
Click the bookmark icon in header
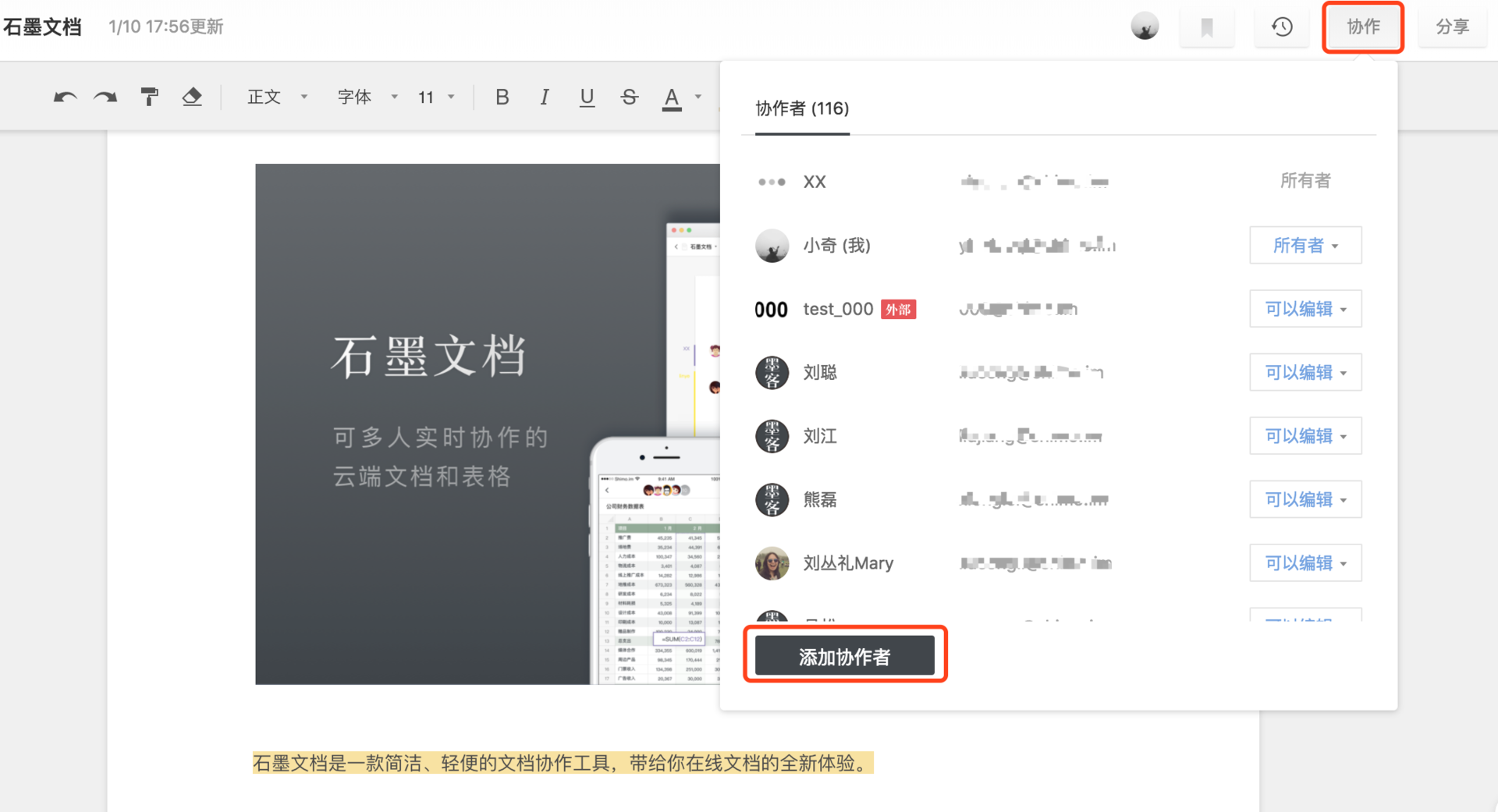tap(1207, 27)
